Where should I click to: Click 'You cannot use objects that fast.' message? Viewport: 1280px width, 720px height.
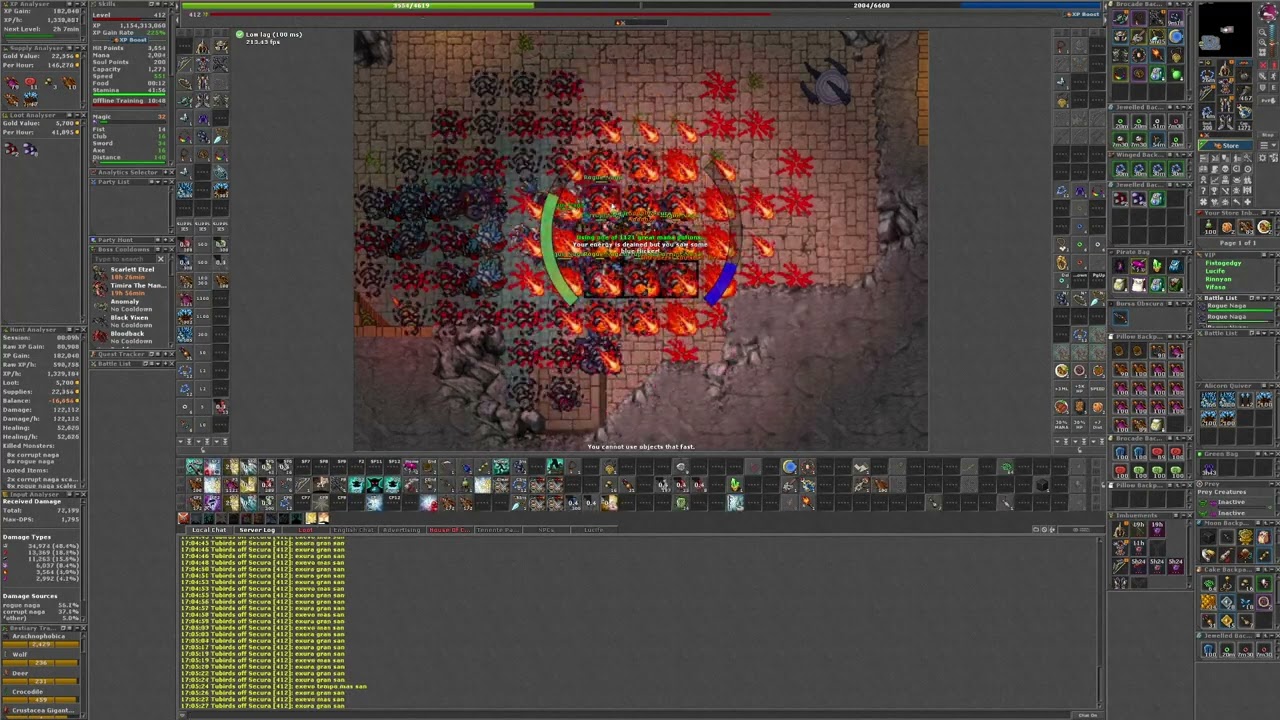[640, 447]
